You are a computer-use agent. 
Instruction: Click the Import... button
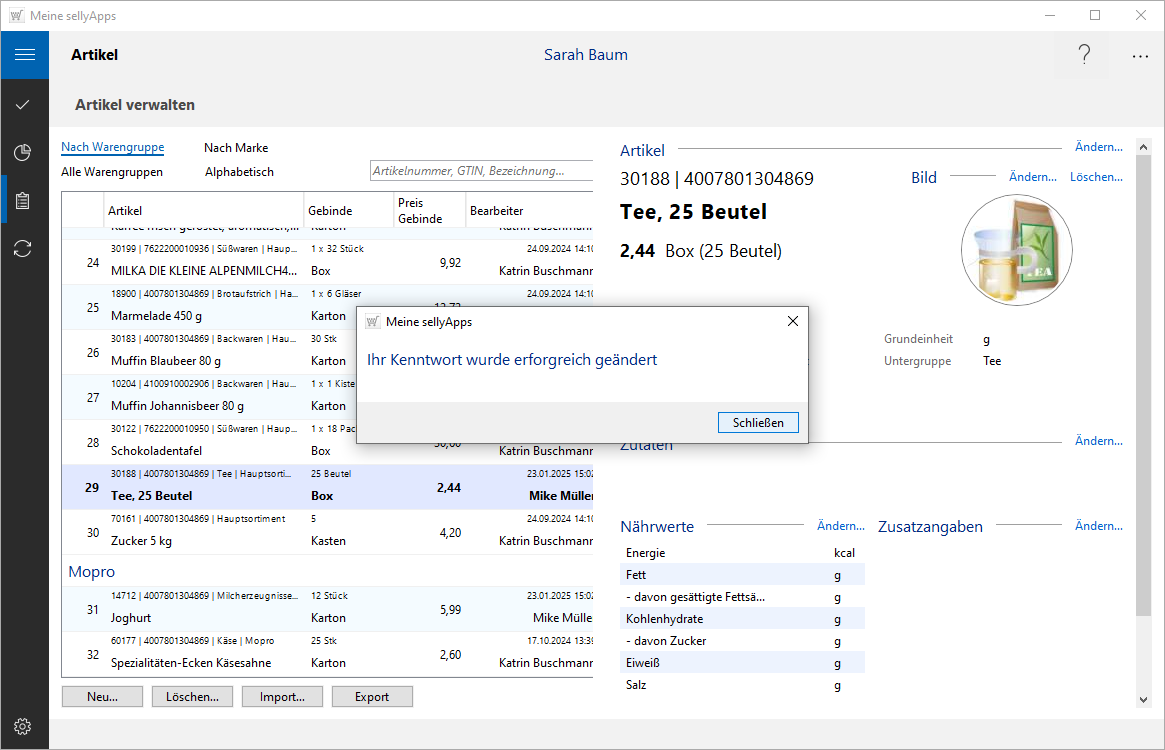(x=282, y=697)
